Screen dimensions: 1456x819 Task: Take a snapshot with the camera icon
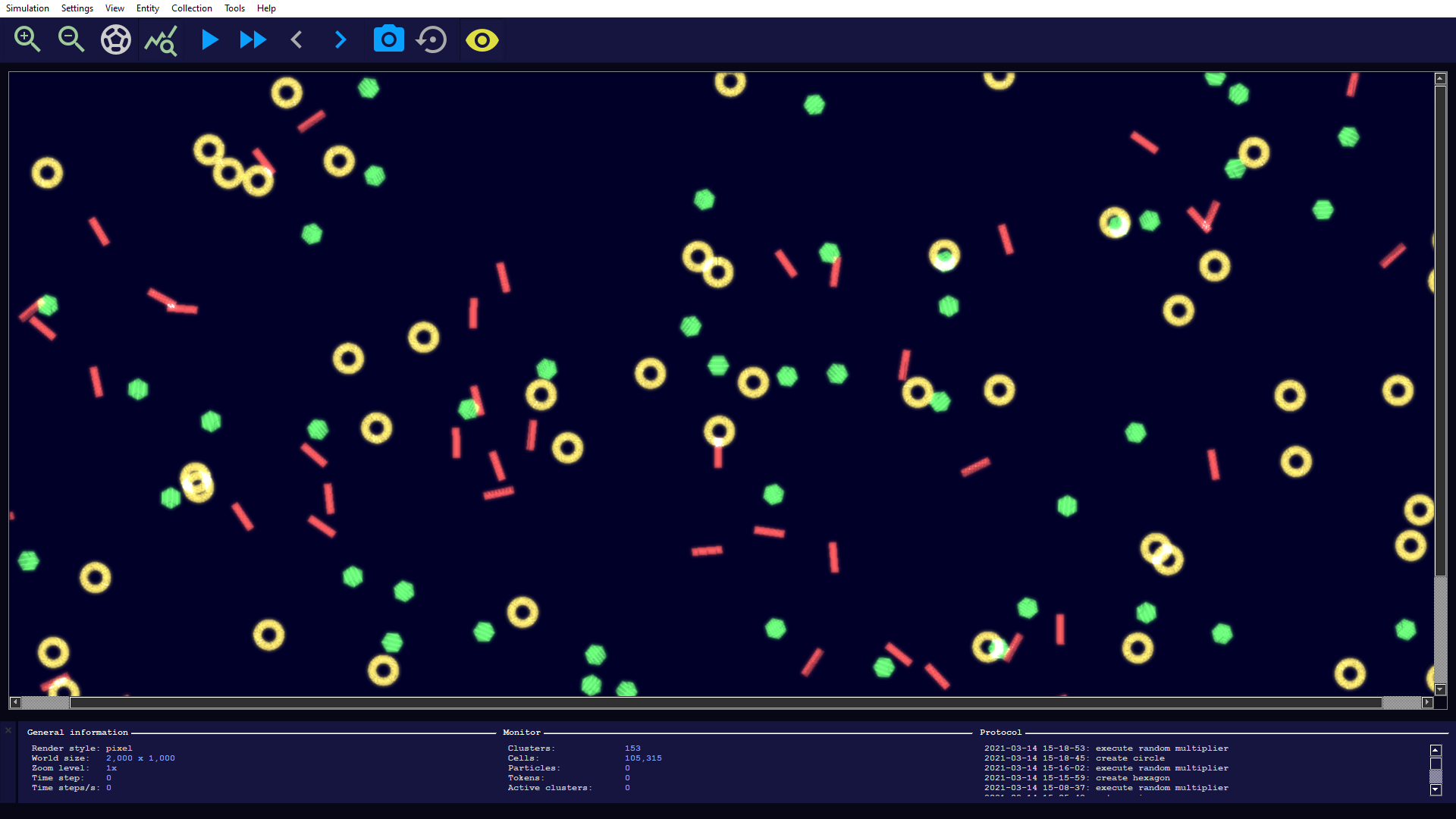(x=388, y=39)
